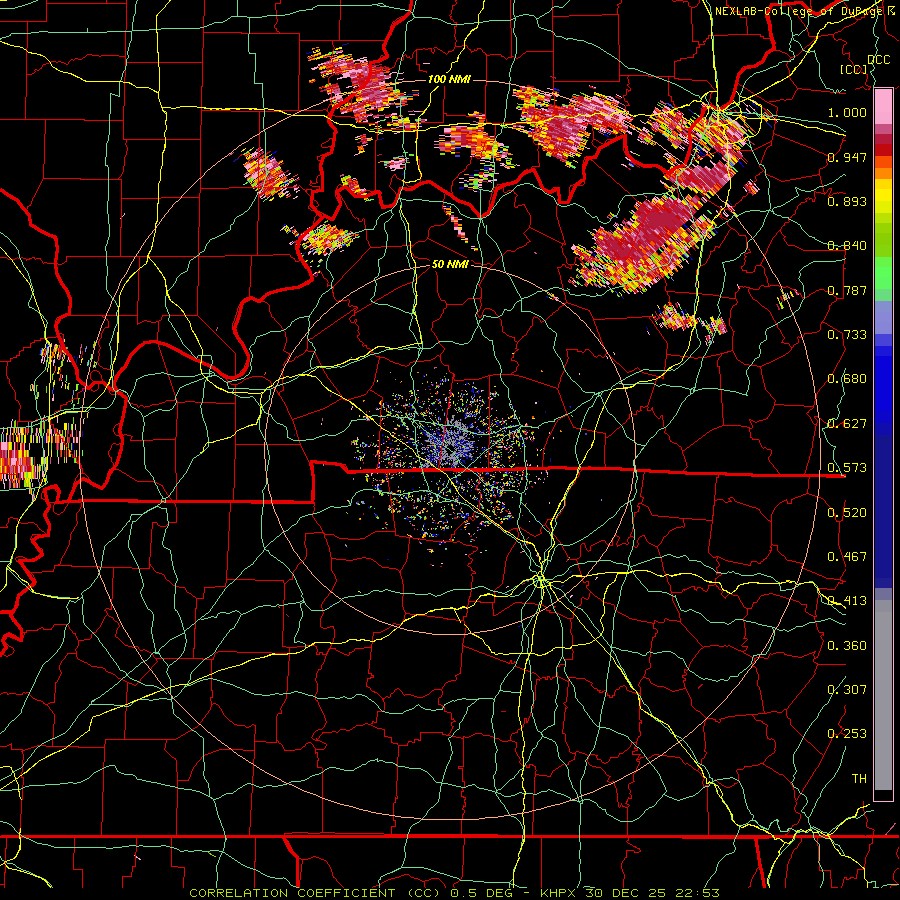Click the 50 NMI range ring label
The width and height of the screenshot is (900, 900).
(x=450, y=264)
